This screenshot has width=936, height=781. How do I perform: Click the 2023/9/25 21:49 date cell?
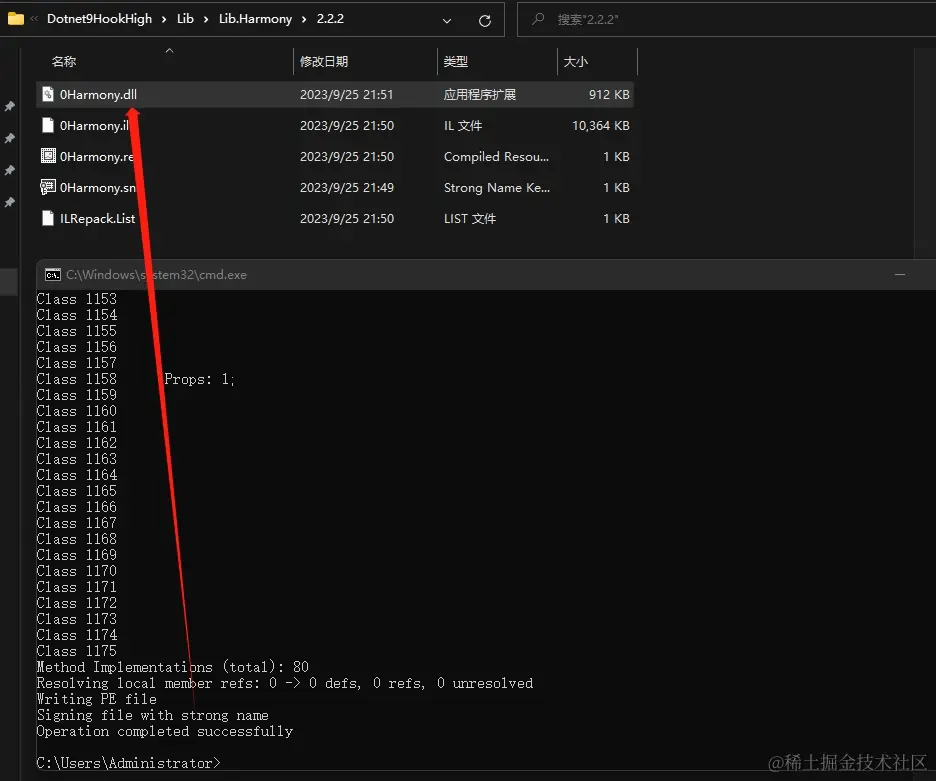[346, 187]
